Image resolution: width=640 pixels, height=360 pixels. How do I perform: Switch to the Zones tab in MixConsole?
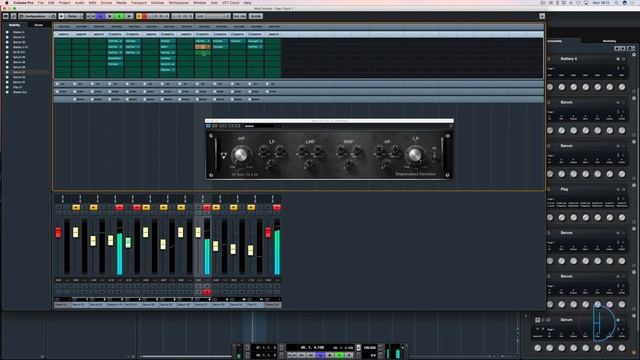(x=39, y=25)
